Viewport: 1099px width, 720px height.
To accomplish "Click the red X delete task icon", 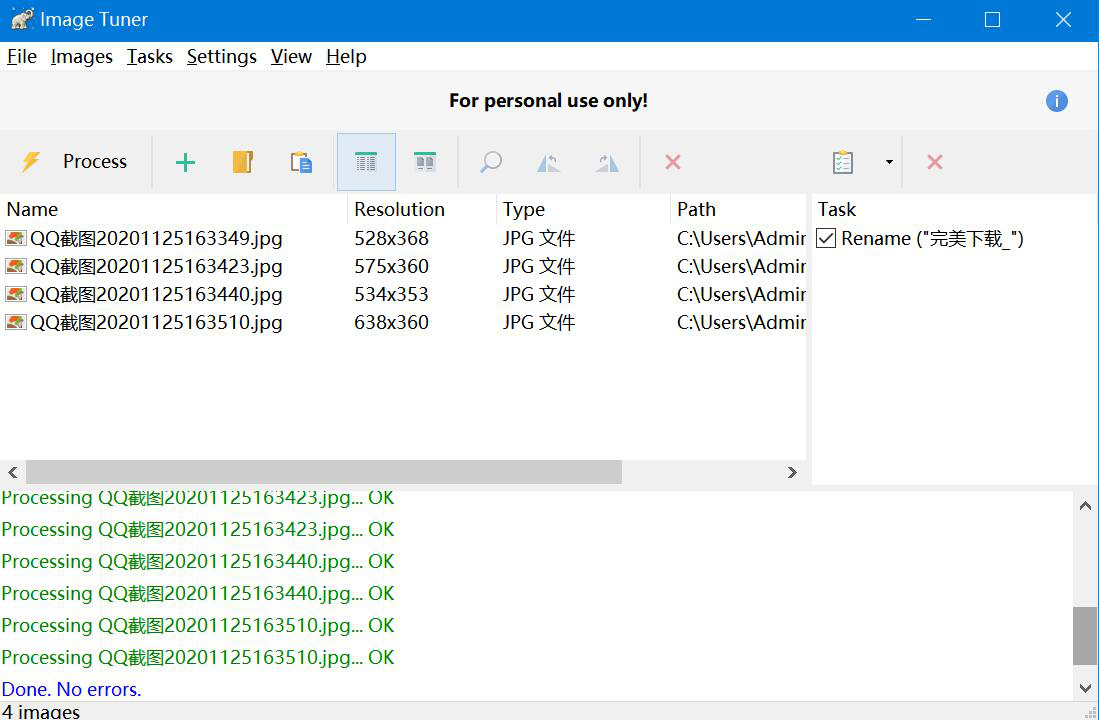I will tap(934, 162).
